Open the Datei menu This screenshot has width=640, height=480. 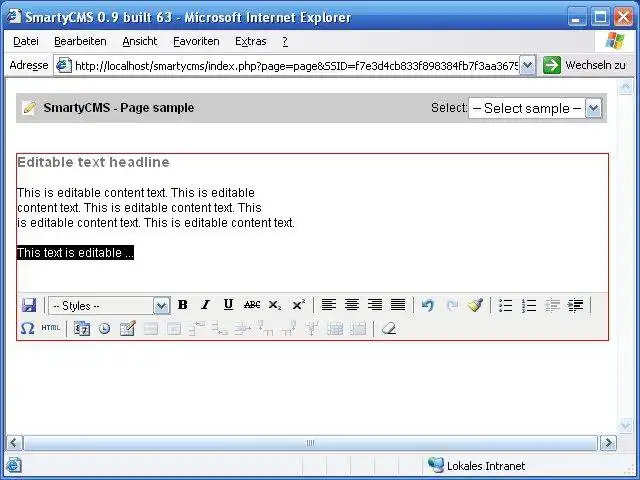tap(26, 41)
